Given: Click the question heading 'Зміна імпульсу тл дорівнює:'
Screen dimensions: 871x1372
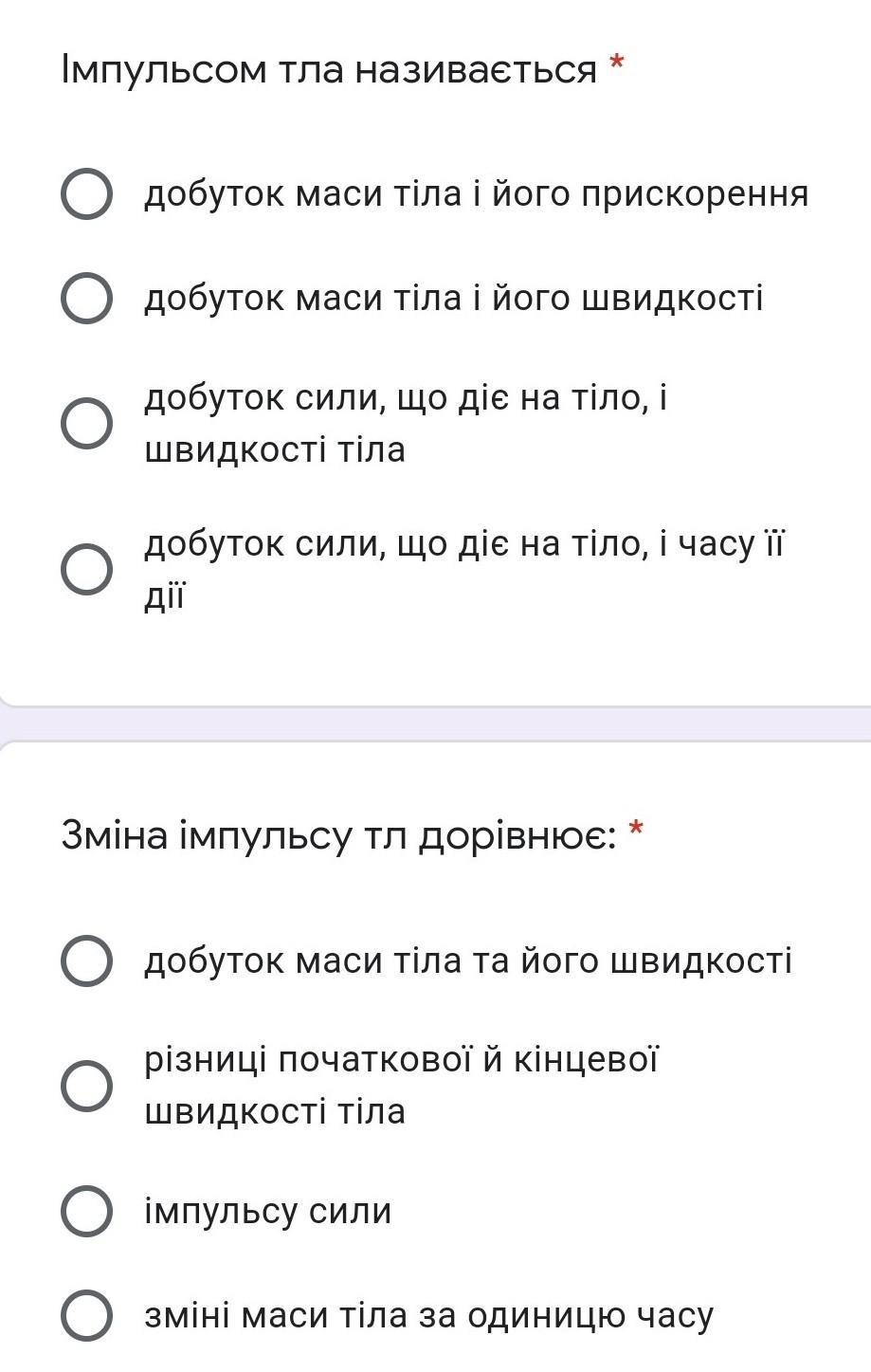Looking at the screenshot, I should tap(339, 836).
